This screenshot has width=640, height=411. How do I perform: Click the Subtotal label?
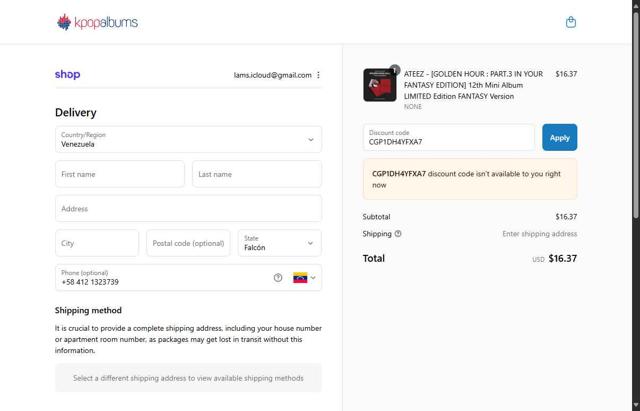(376, 217)
